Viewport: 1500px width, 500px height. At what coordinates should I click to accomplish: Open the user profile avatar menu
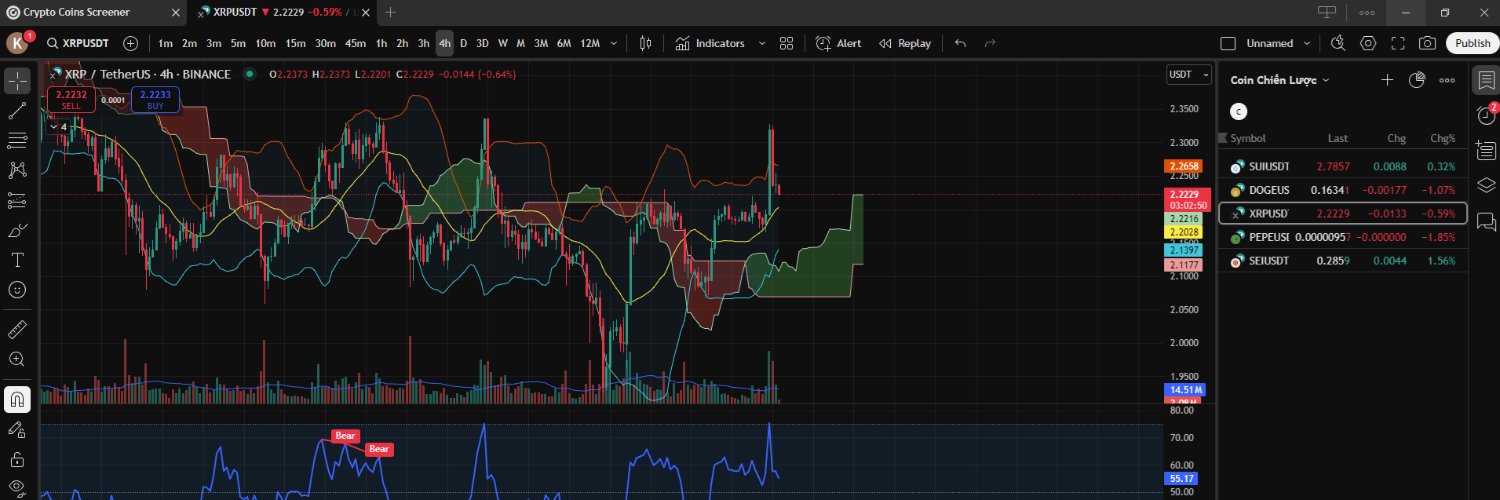[17, 43]
